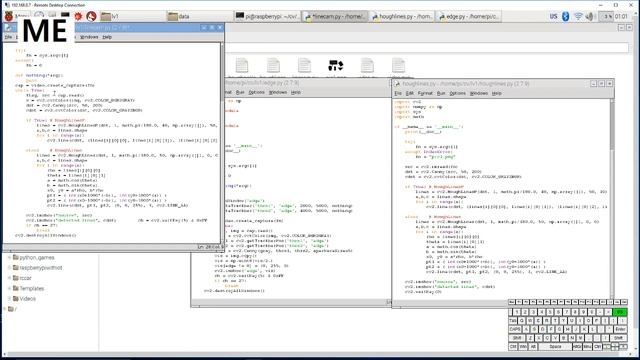
Task: Open Windows menu in edge.py window
Action: [x=278, y=92]
